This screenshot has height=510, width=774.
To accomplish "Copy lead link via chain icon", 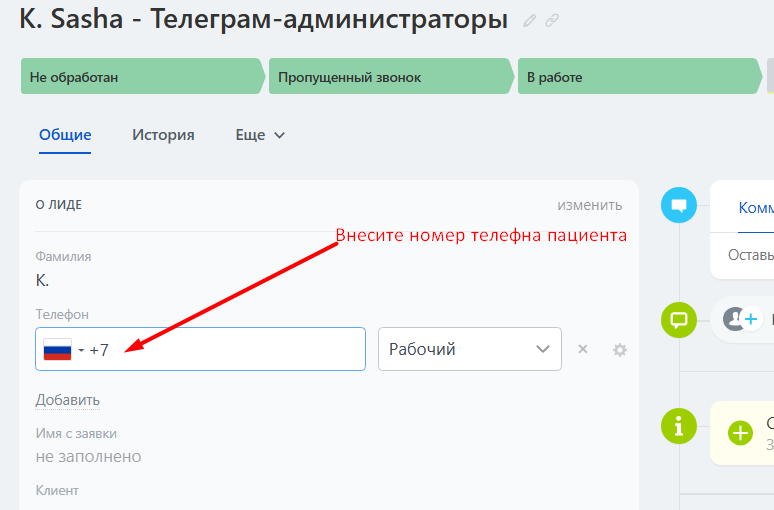I will coord(552,20).
